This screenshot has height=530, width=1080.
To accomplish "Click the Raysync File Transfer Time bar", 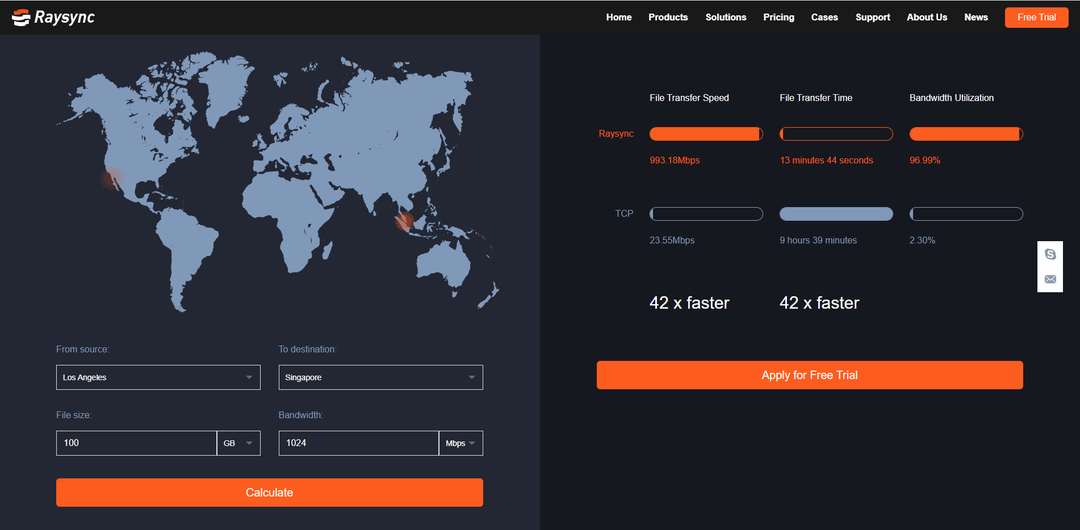I will tap(836, 134).
